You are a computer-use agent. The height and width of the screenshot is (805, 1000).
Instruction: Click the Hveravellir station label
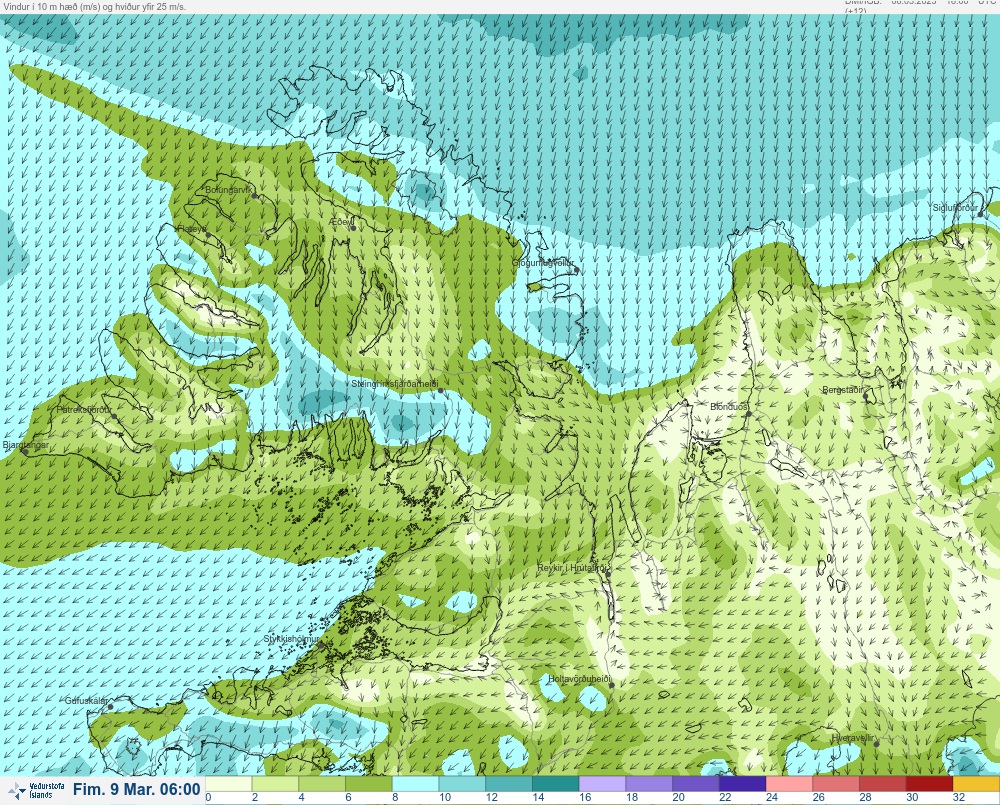click(x=853, y=738)
